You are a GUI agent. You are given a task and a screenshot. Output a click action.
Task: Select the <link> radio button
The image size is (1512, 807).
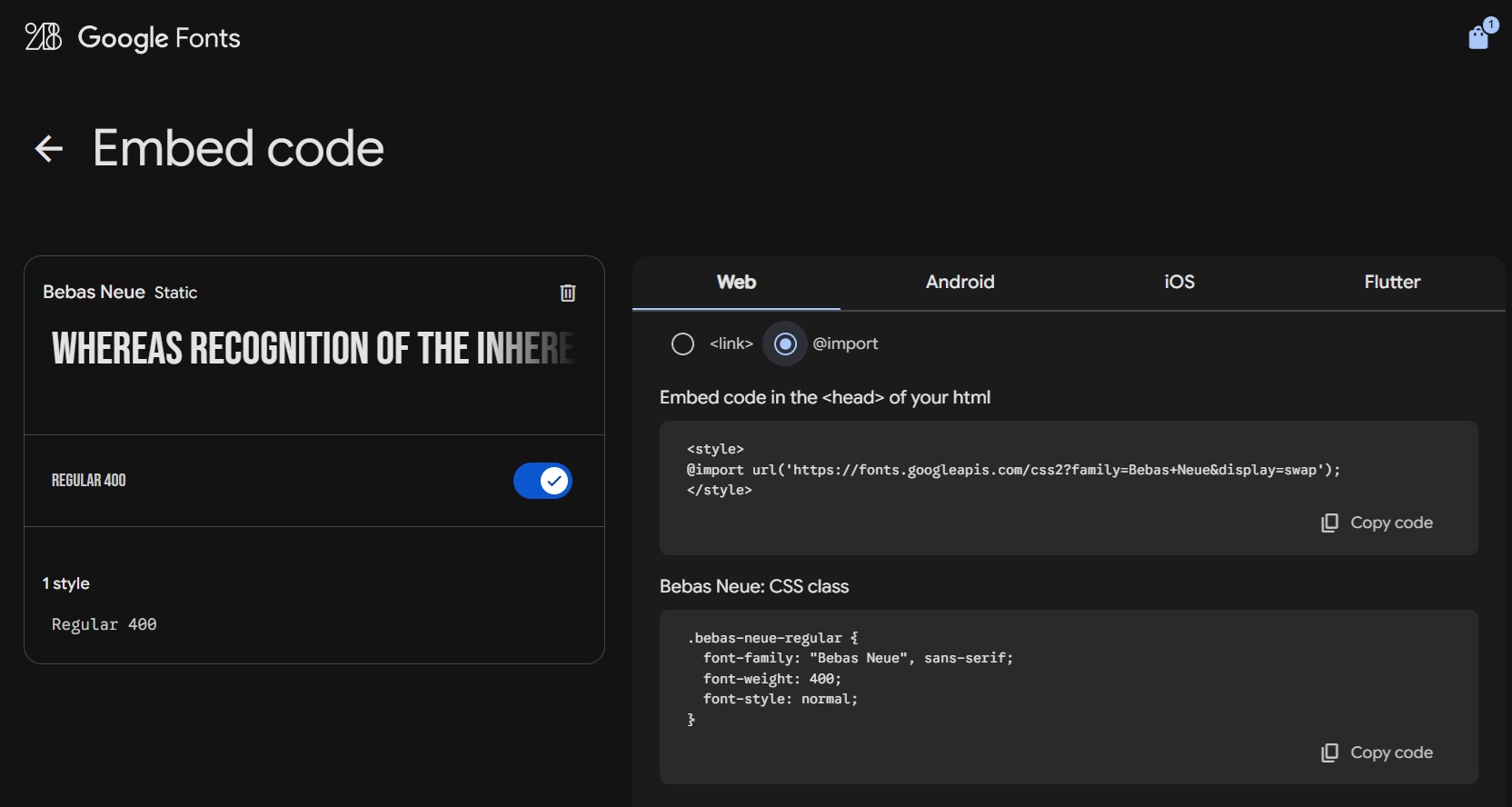tap(682, 344)
